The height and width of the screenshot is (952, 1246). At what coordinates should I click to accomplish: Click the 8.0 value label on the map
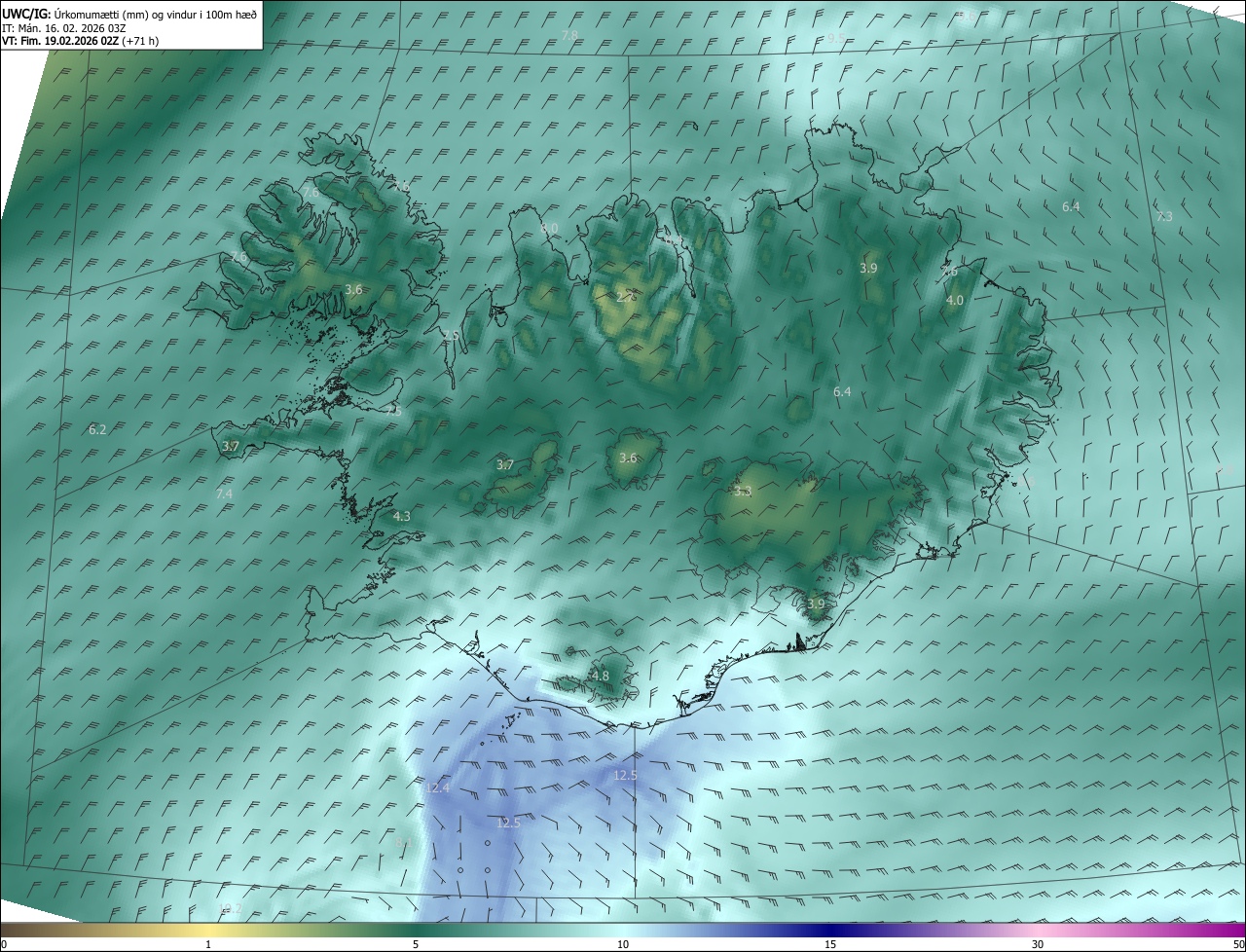tap(549, 228)
